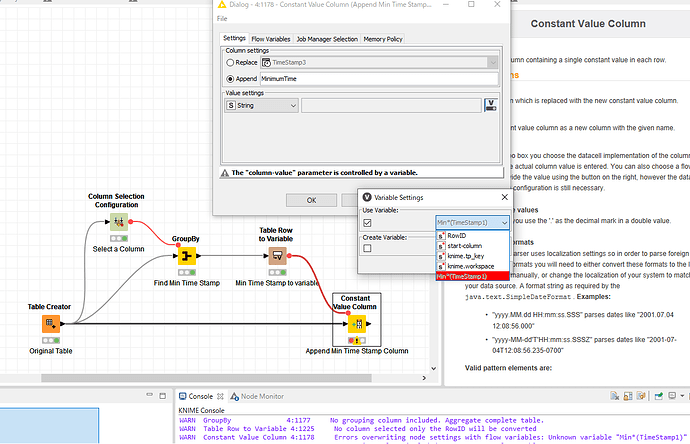Expand the TimeStamp3 replace column dropdown

[493, 62]
